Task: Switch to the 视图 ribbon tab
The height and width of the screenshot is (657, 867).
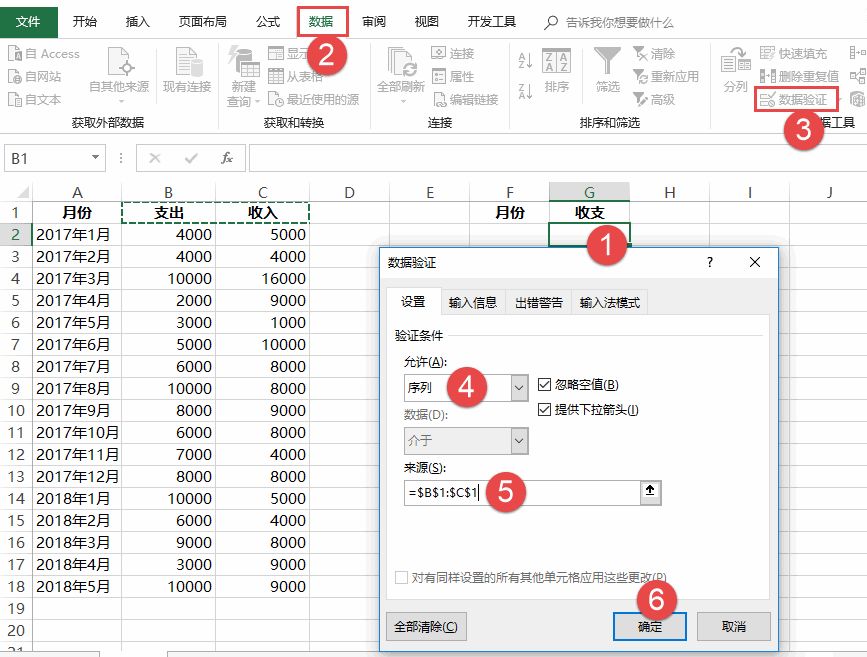Action: click(x=426, y=22)
